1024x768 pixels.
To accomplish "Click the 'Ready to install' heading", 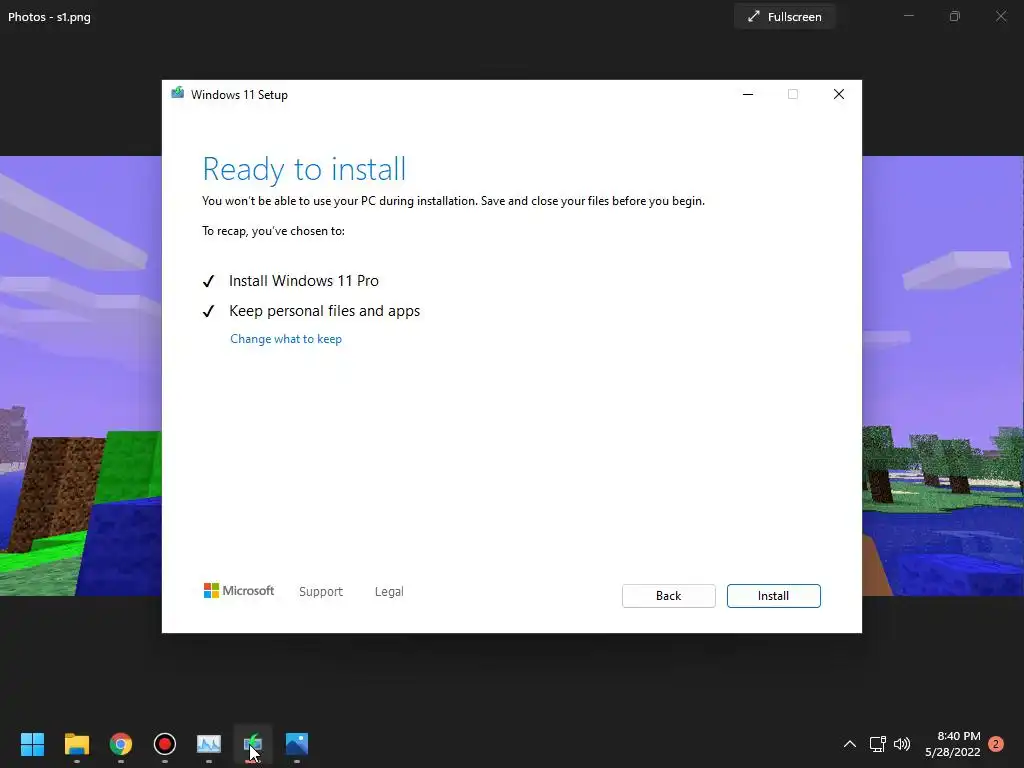I will tap(304, 169).
